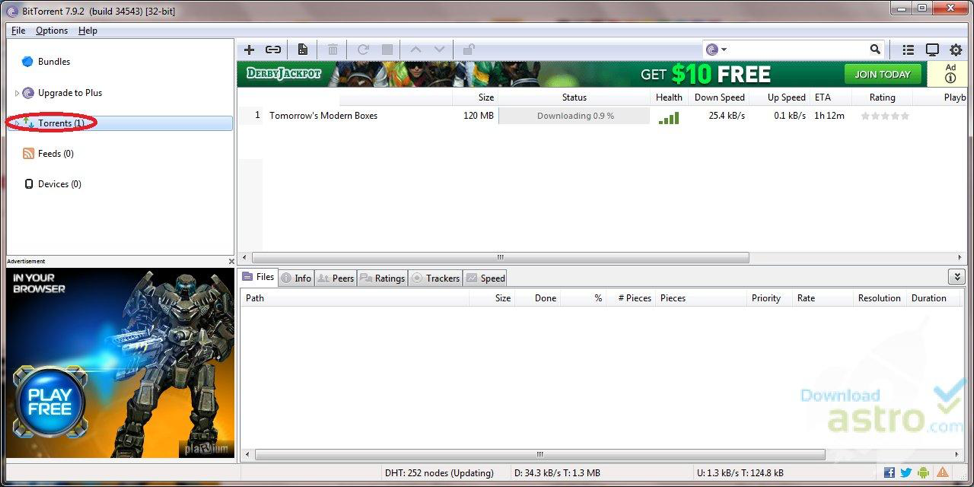974x487 pixels.
Task: Click the Start torrent circular arrow icon
Action: coord(363,50)
